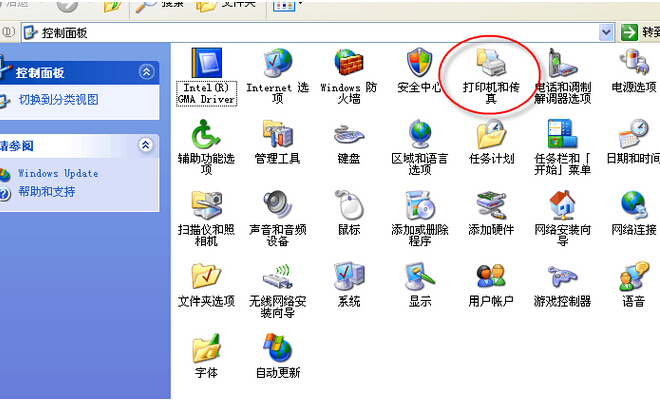Expand the address bar dropdown arrow
The width and height of the screenshot is (660, 400).
pyautogui.click(x=606, y=32)
